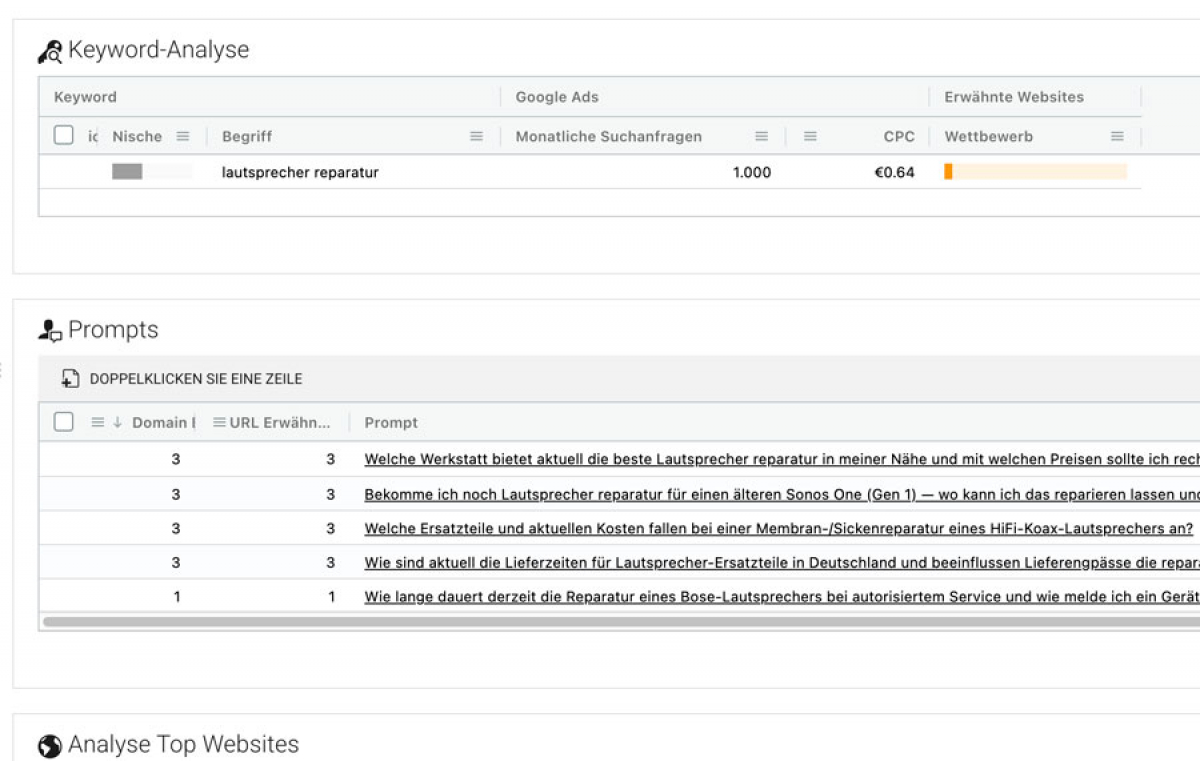Open the prompt about Bose-Lautsprecher repair duration
Viewport: 1200px width, 761px height.
tap(780, 597)
